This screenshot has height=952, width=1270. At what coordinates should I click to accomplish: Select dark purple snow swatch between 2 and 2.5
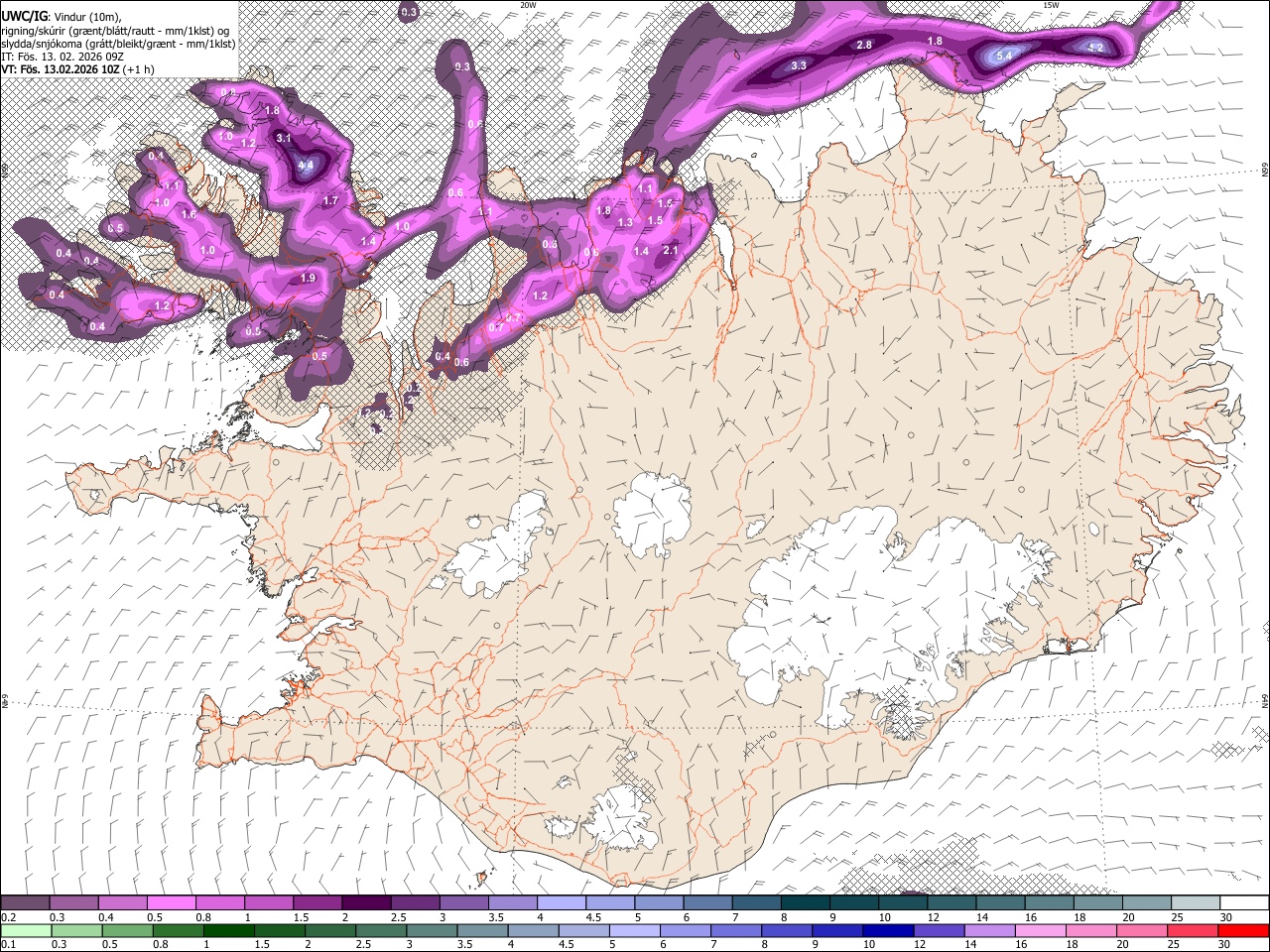366,903
